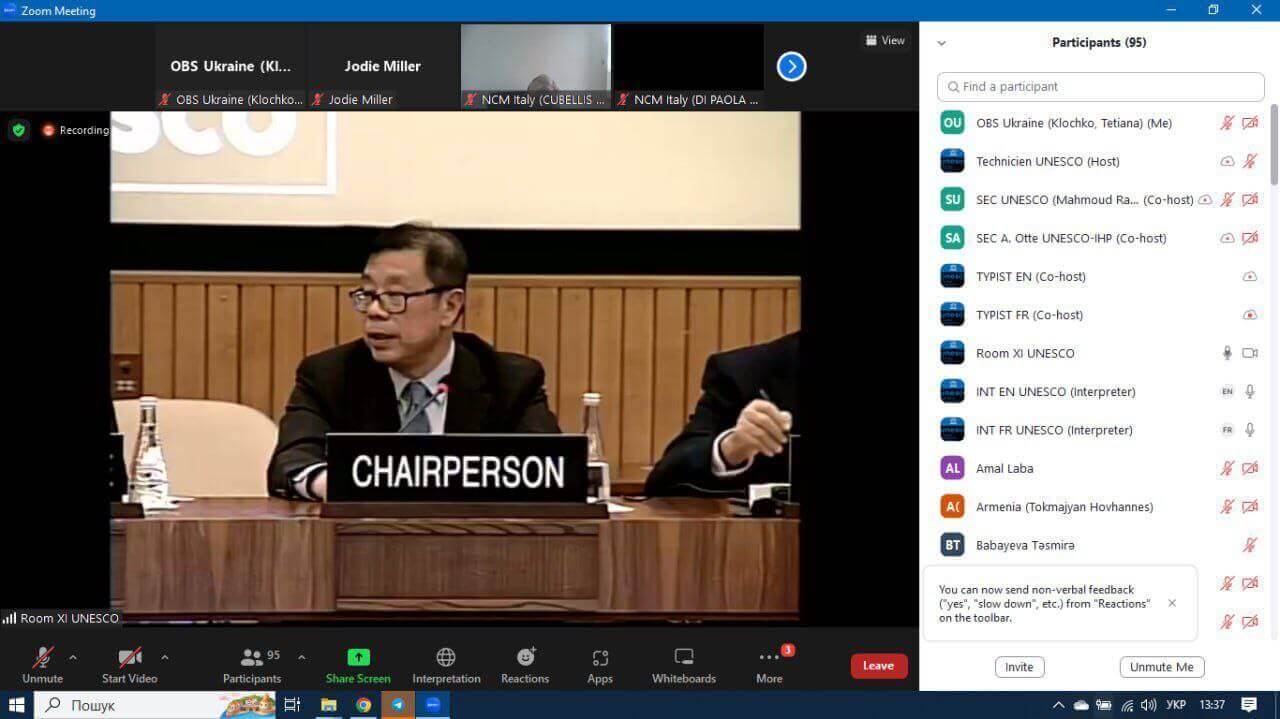The height and width of the screenshot is (719, 1280).
Task: Expand audio options arrow next to Unmute
Action: (73, 657)
